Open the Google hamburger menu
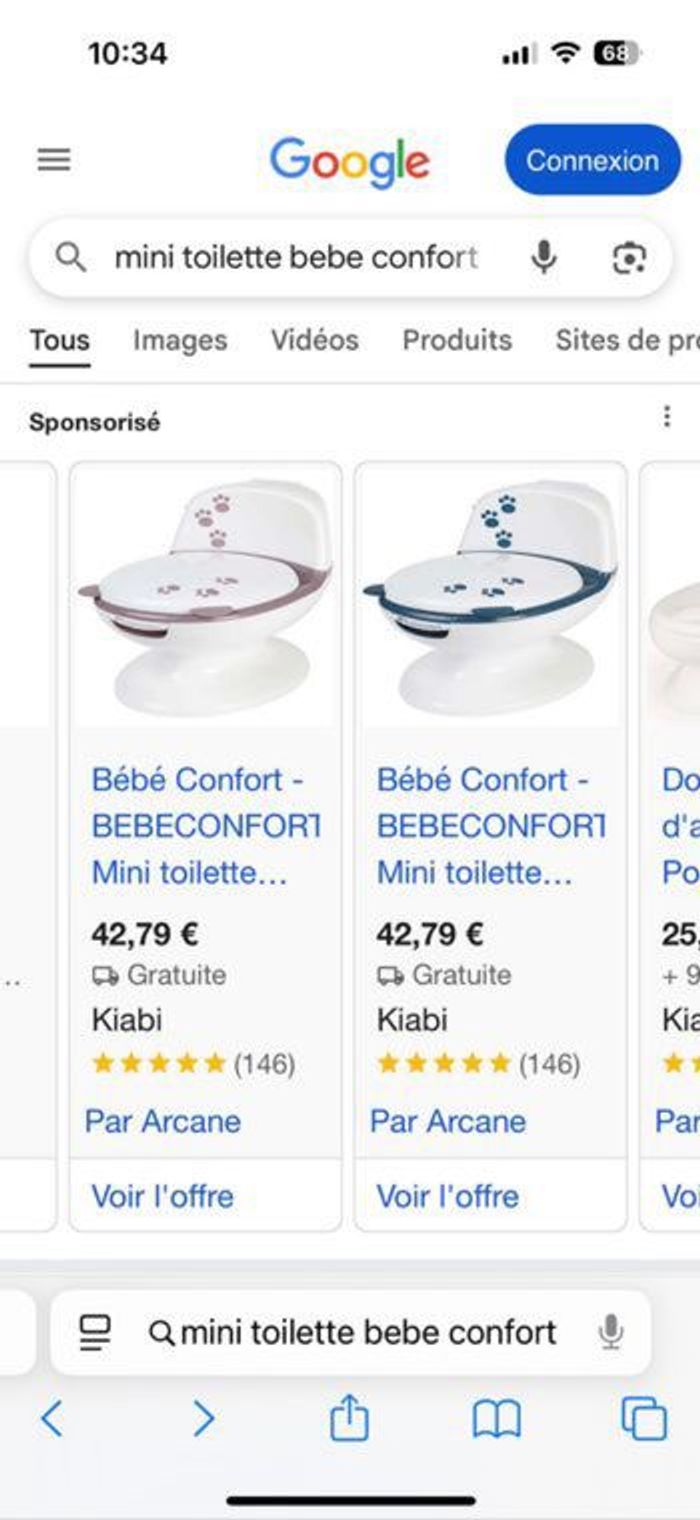The width and height of the screenshot is (700, 1520). coord(54,160)
